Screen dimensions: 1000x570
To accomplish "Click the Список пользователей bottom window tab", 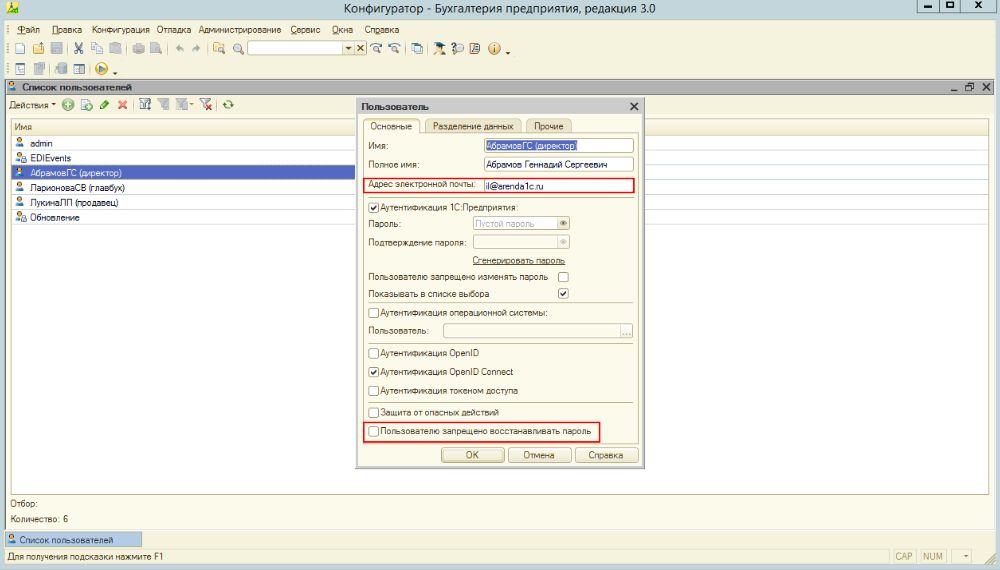I will (74, 539).
